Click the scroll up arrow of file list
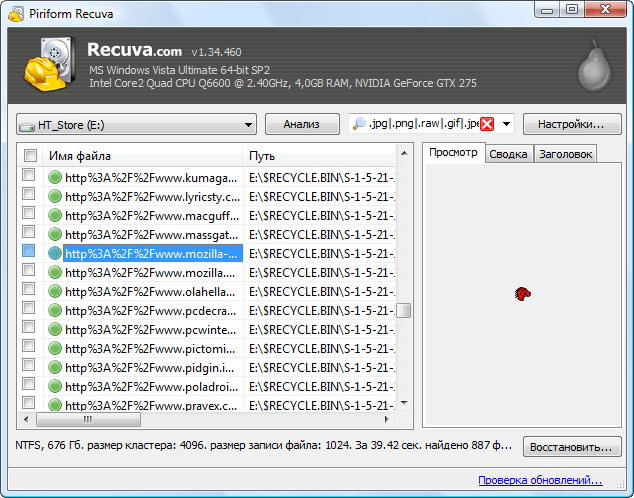This screenshot has width=634, height=498. tap(404, 154)
